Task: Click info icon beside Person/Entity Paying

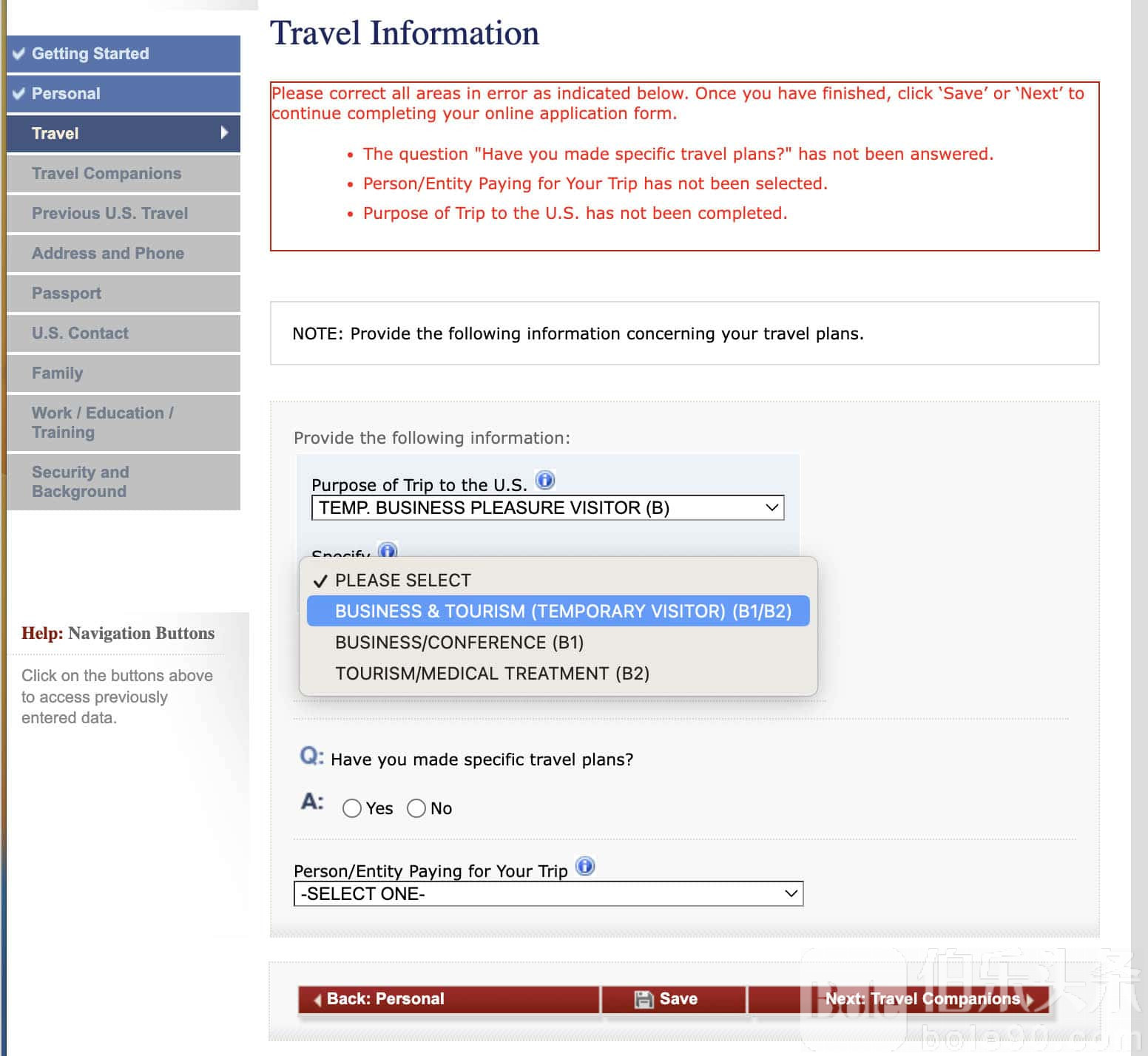Action: pos(585,866)
